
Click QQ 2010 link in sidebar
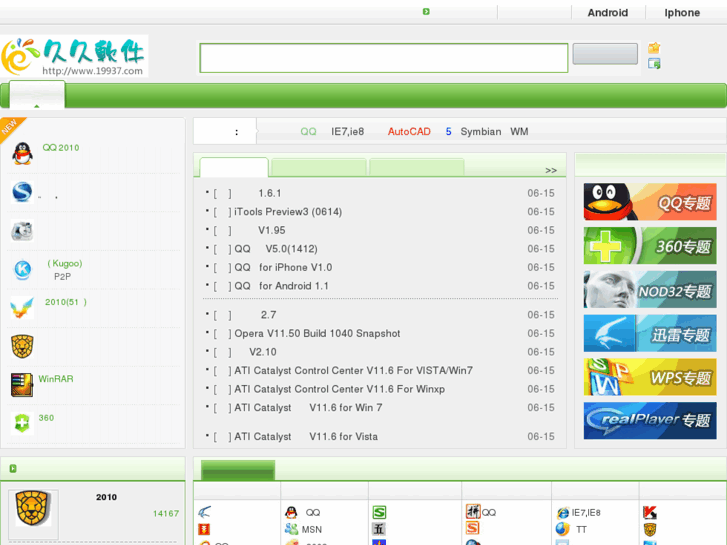click(61, 147)
